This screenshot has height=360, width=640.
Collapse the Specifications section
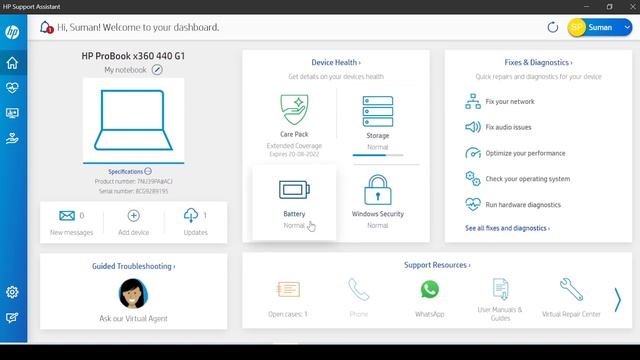pos(148,171)
